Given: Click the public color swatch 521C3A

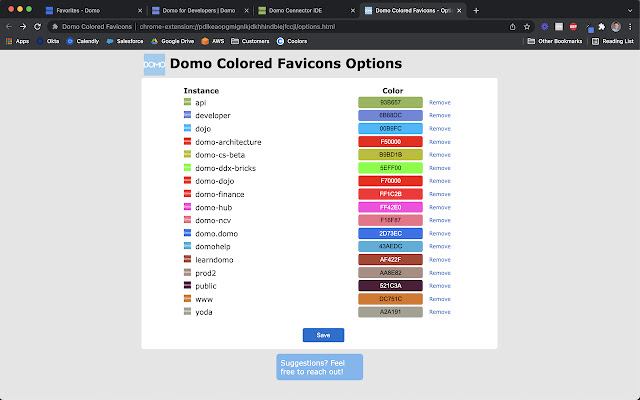Looking at the screenshot, I should pyautogui.click(x=390, y=286).
